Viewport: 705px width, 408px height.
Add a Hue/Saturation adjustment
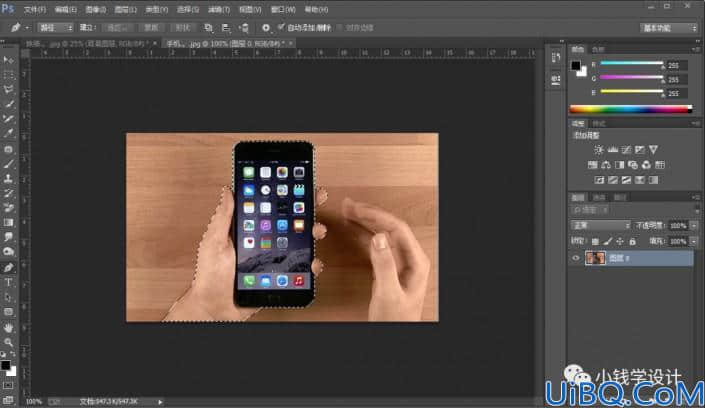click(593, 165)
